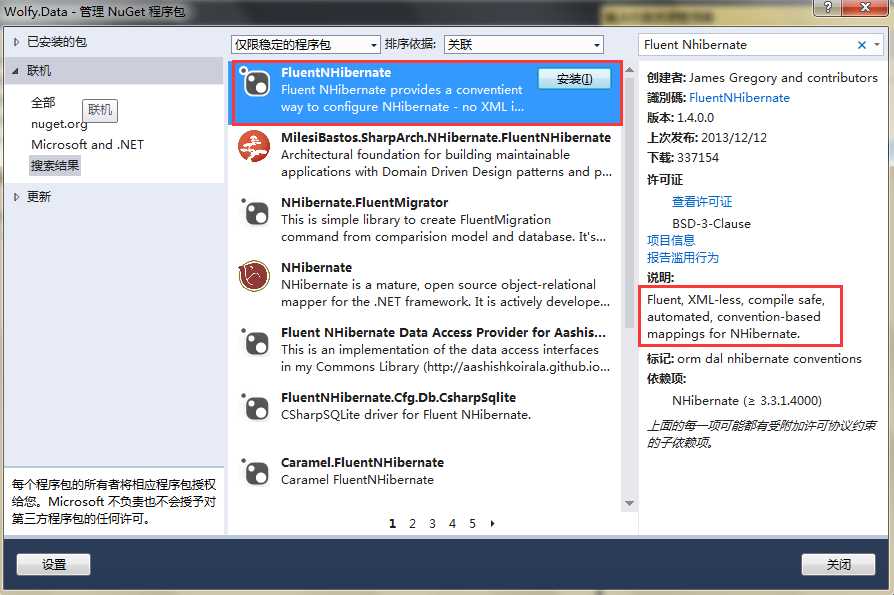Image resolution: width=894 pixels, height=595 pixels.
Task: Select the FluentNHibernate.Cfg.Db.CsharpSqlite package title
Action: tap(399, 397)
